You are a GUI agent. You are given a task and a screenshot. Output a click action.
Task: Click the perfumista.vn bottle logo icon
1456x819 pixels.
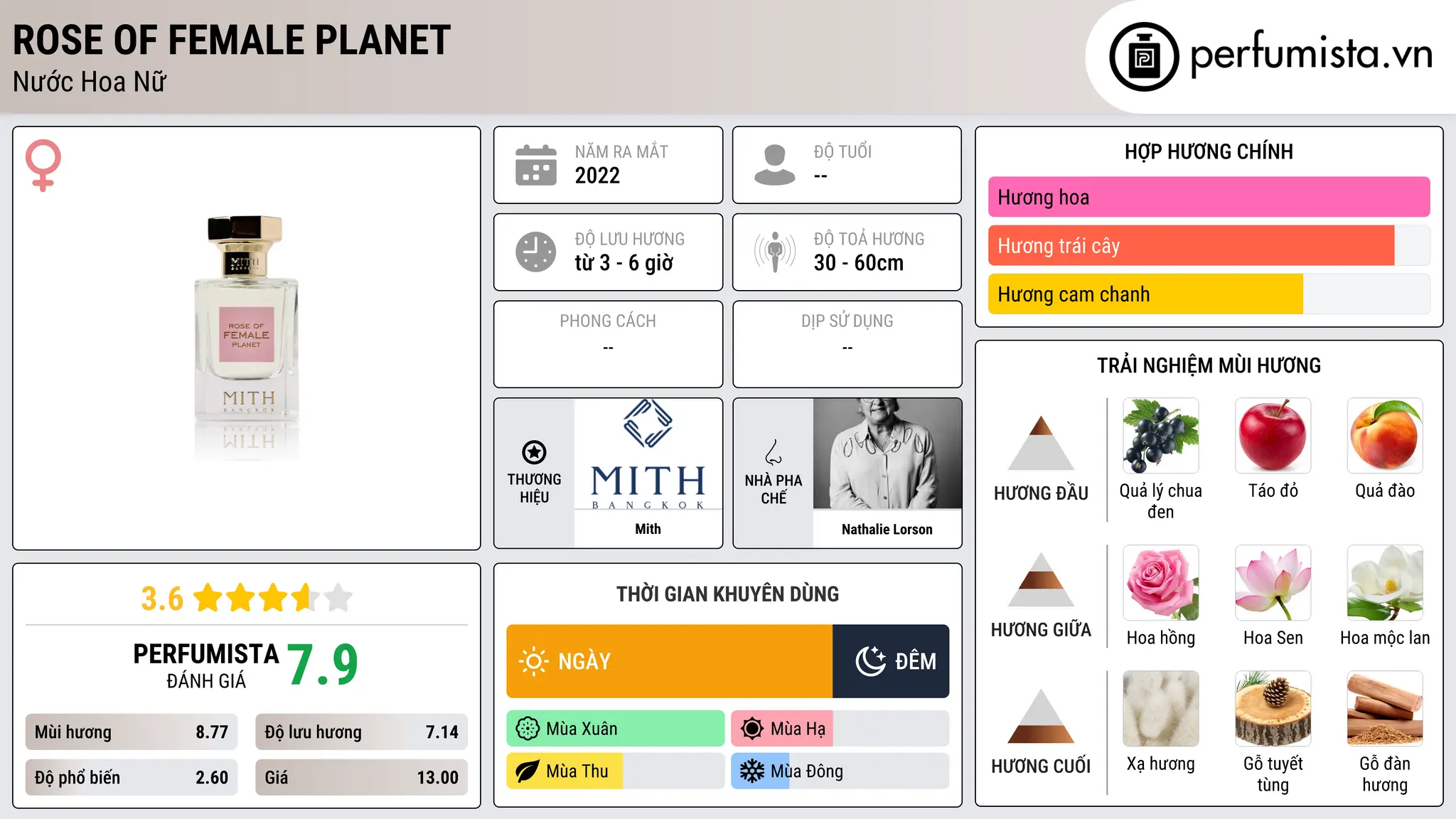pyautogui.click(x=1144, y=57)
